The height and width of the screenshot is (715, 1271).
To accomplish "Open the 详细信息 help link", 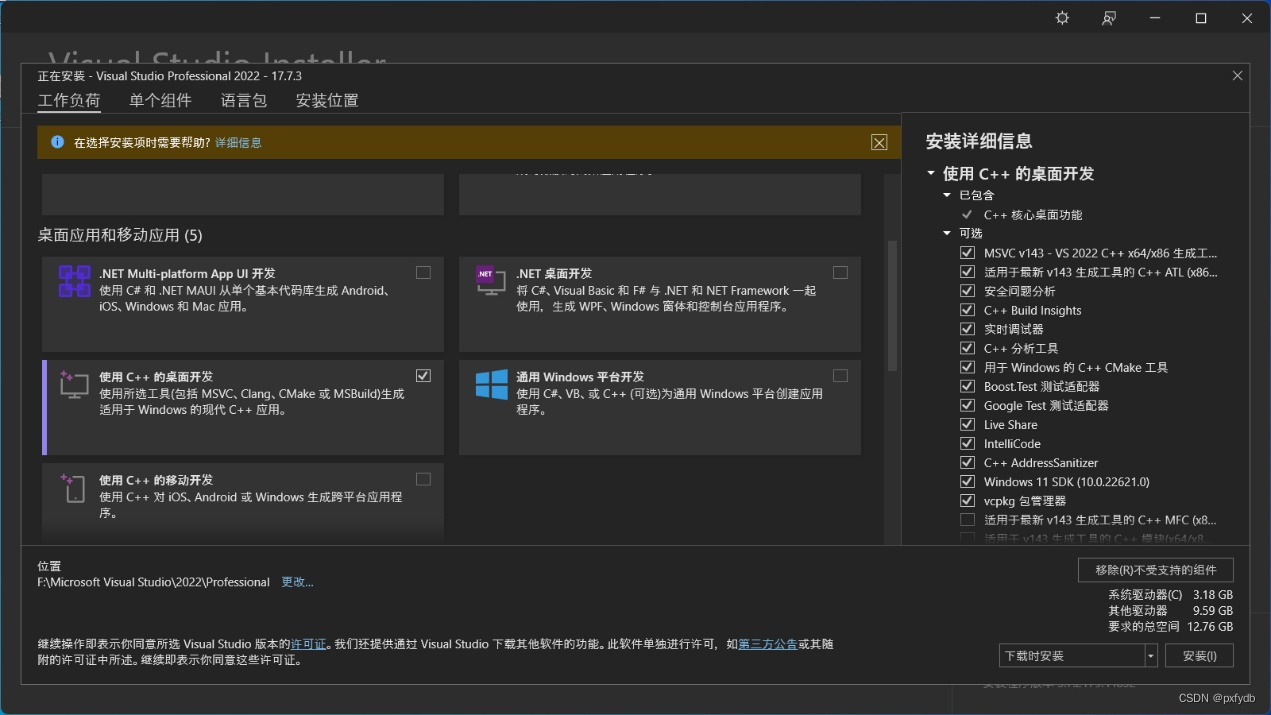I will 238,143.
